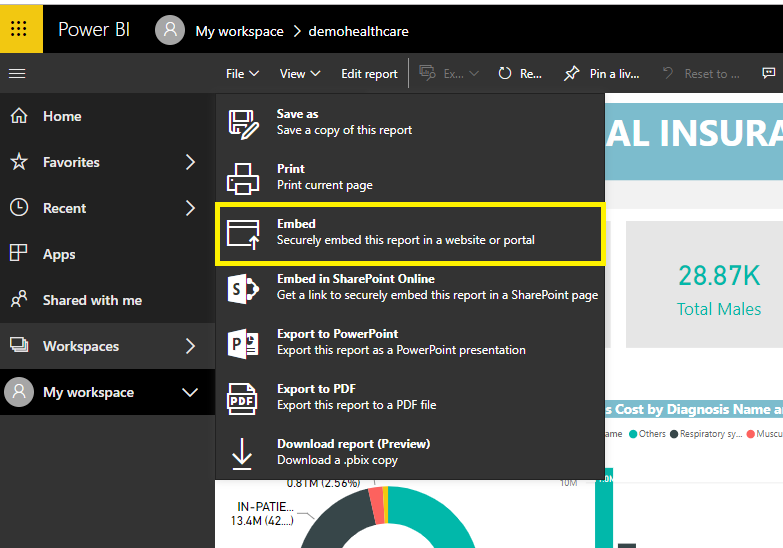Viewport: 783px width, 548px height.
Task: Choose Print current page
Action: 410,177
